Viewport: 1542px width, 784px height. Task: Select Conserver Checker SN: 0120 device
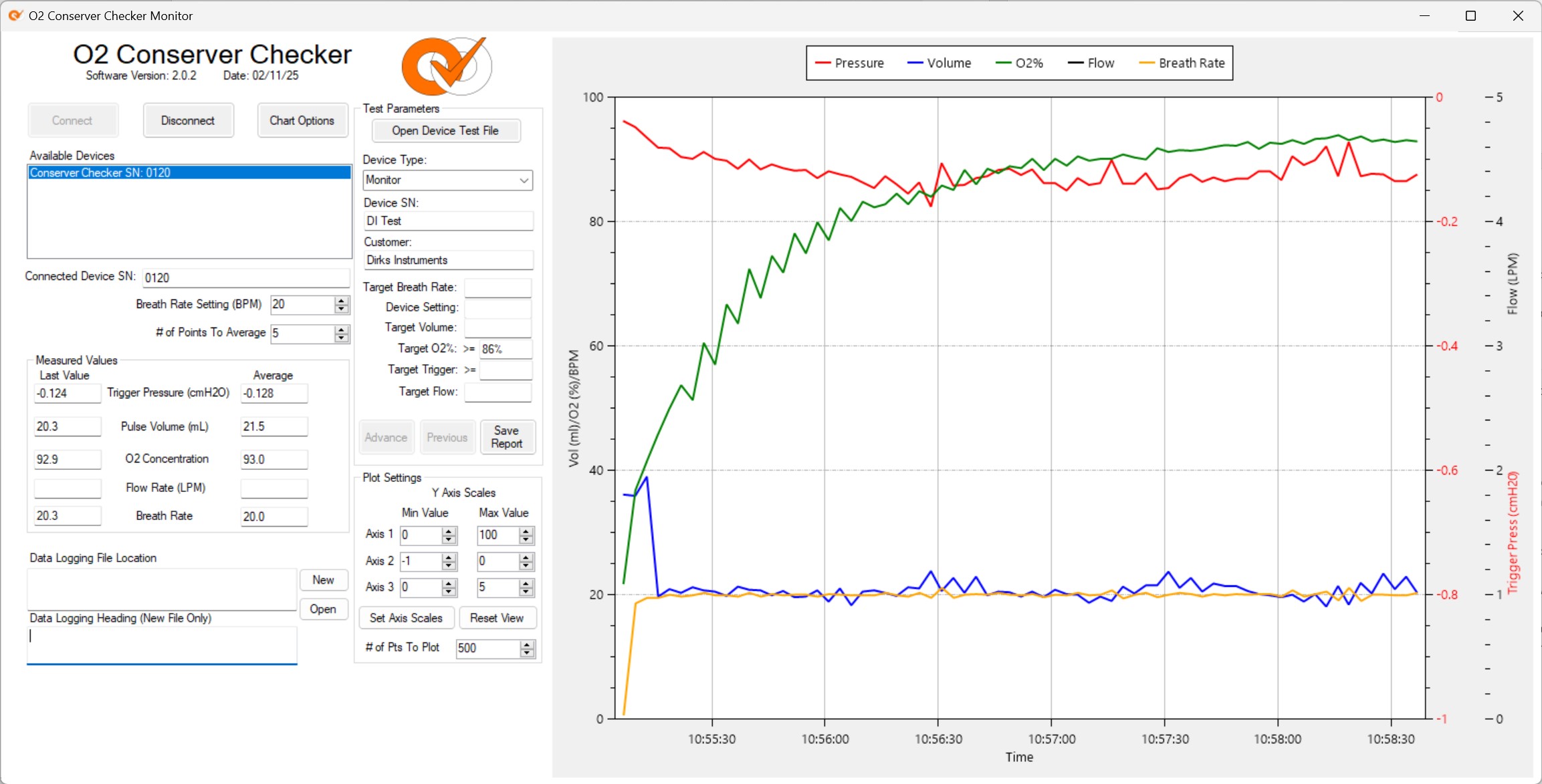point(189,172)
